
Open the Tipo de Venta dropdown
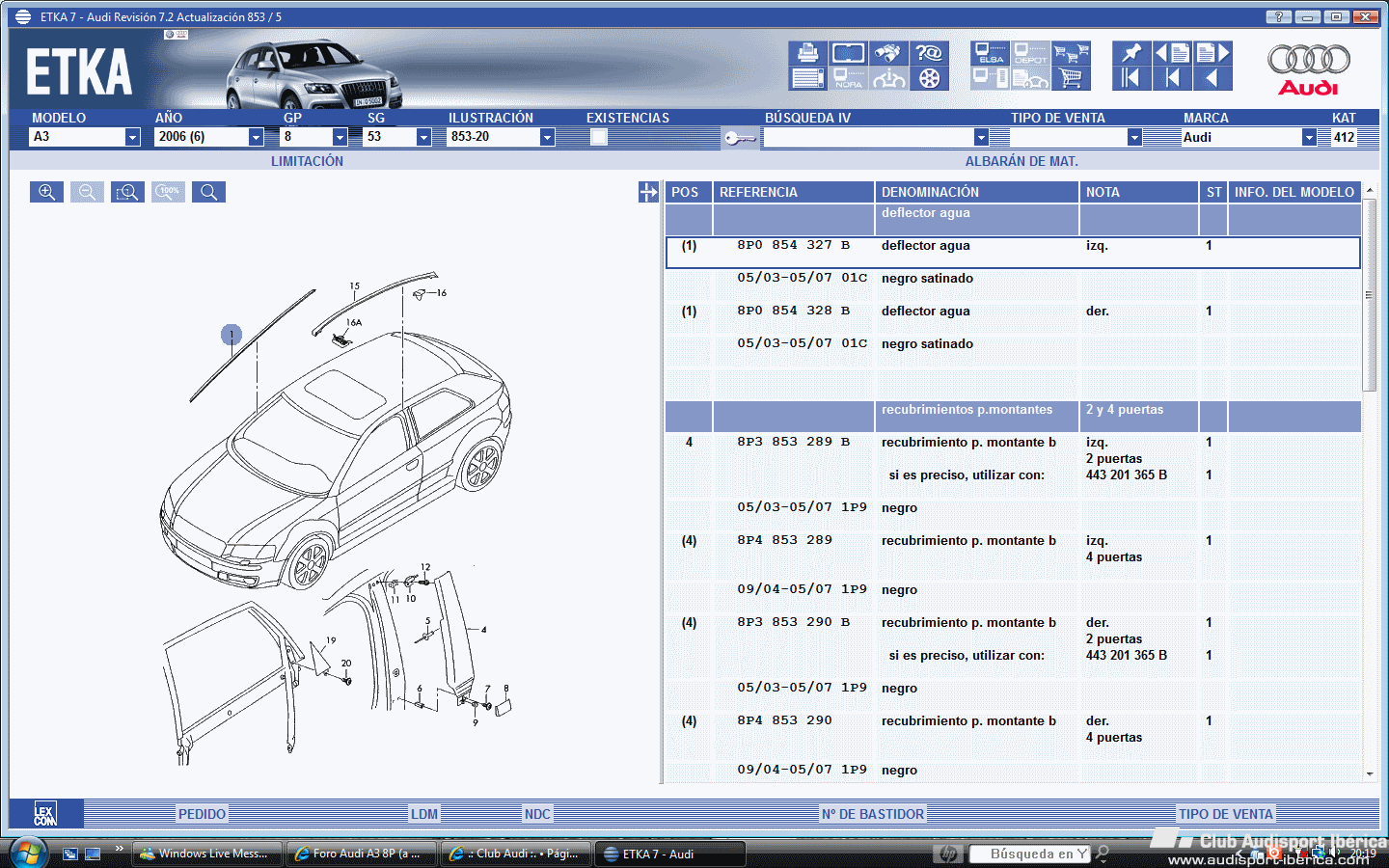pos(1134,137)
